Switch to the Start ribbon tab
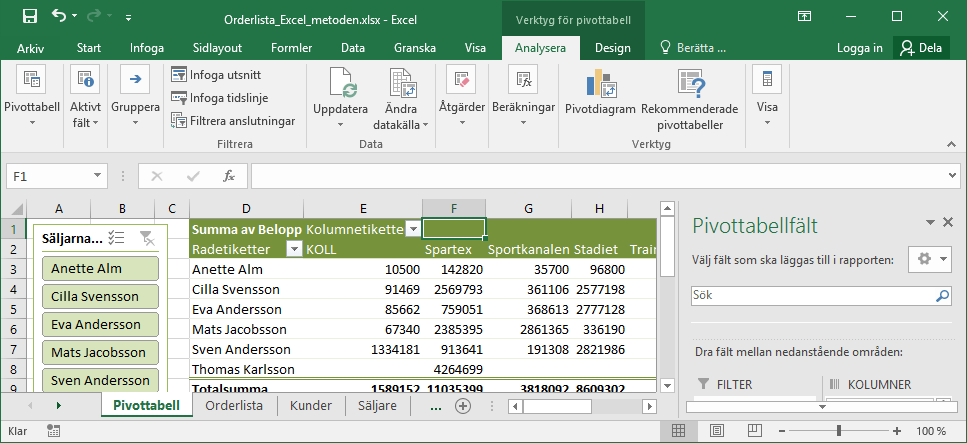 point(89,48)
